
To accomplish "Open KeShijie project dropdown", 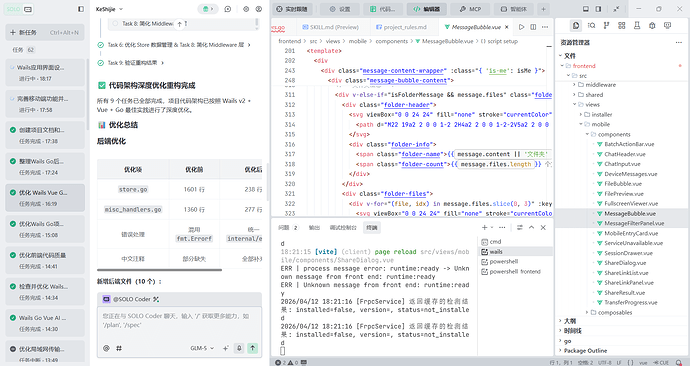I will 109,9.
